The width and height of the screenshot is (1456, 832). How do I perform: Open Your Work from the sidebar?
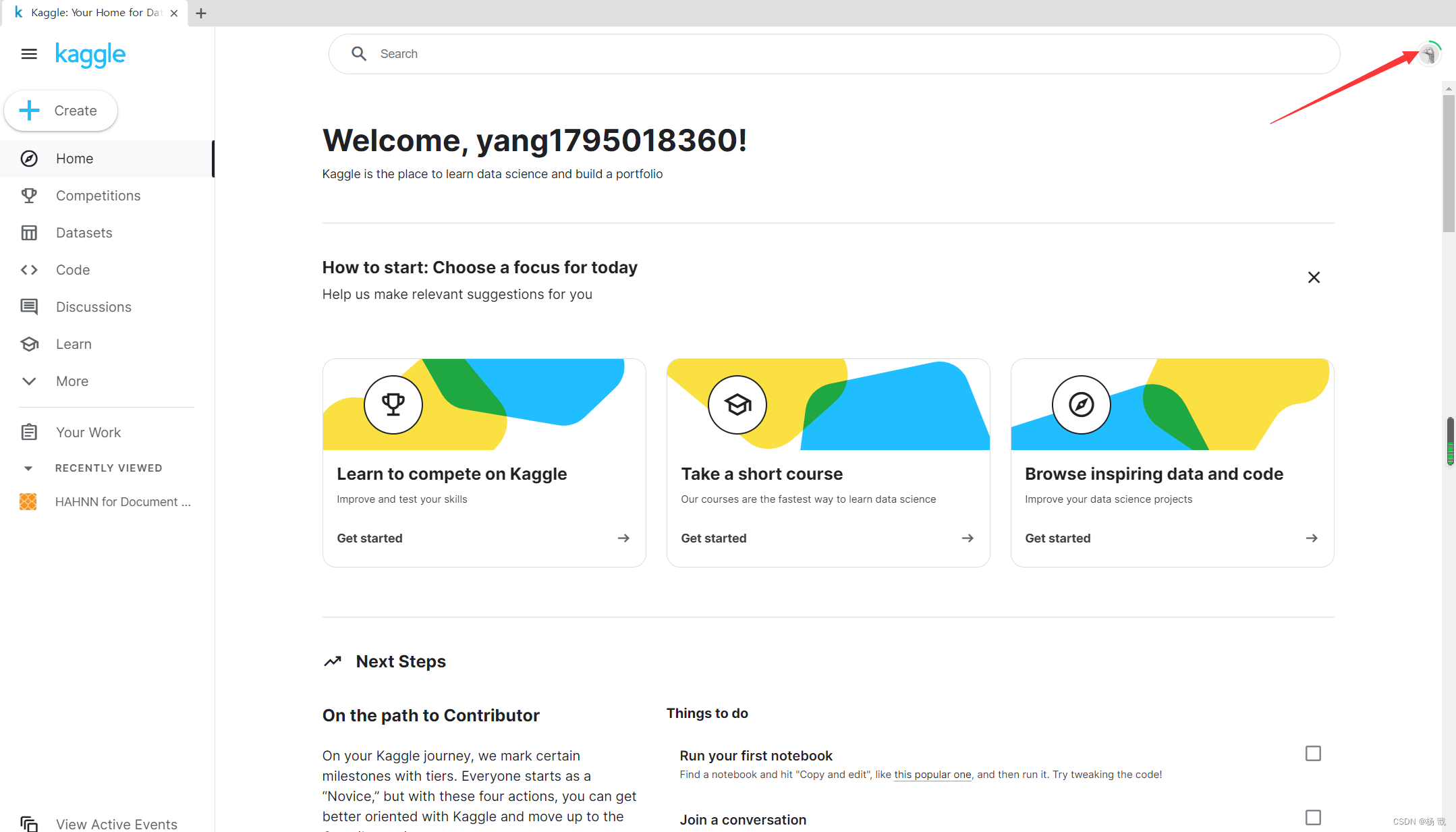tap(29, 432)
